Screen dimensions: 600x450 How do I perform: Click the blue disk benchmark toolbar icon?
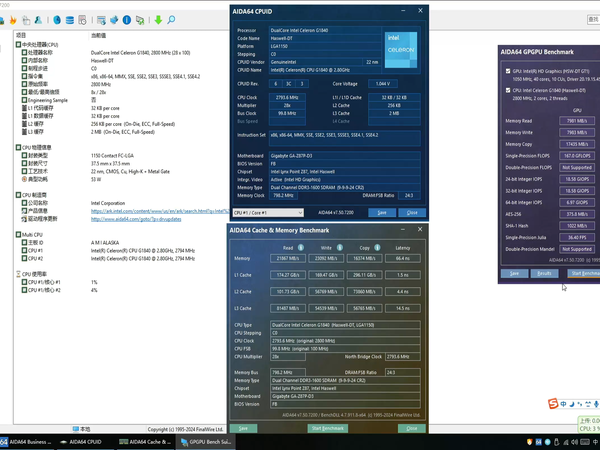[57, 20]
